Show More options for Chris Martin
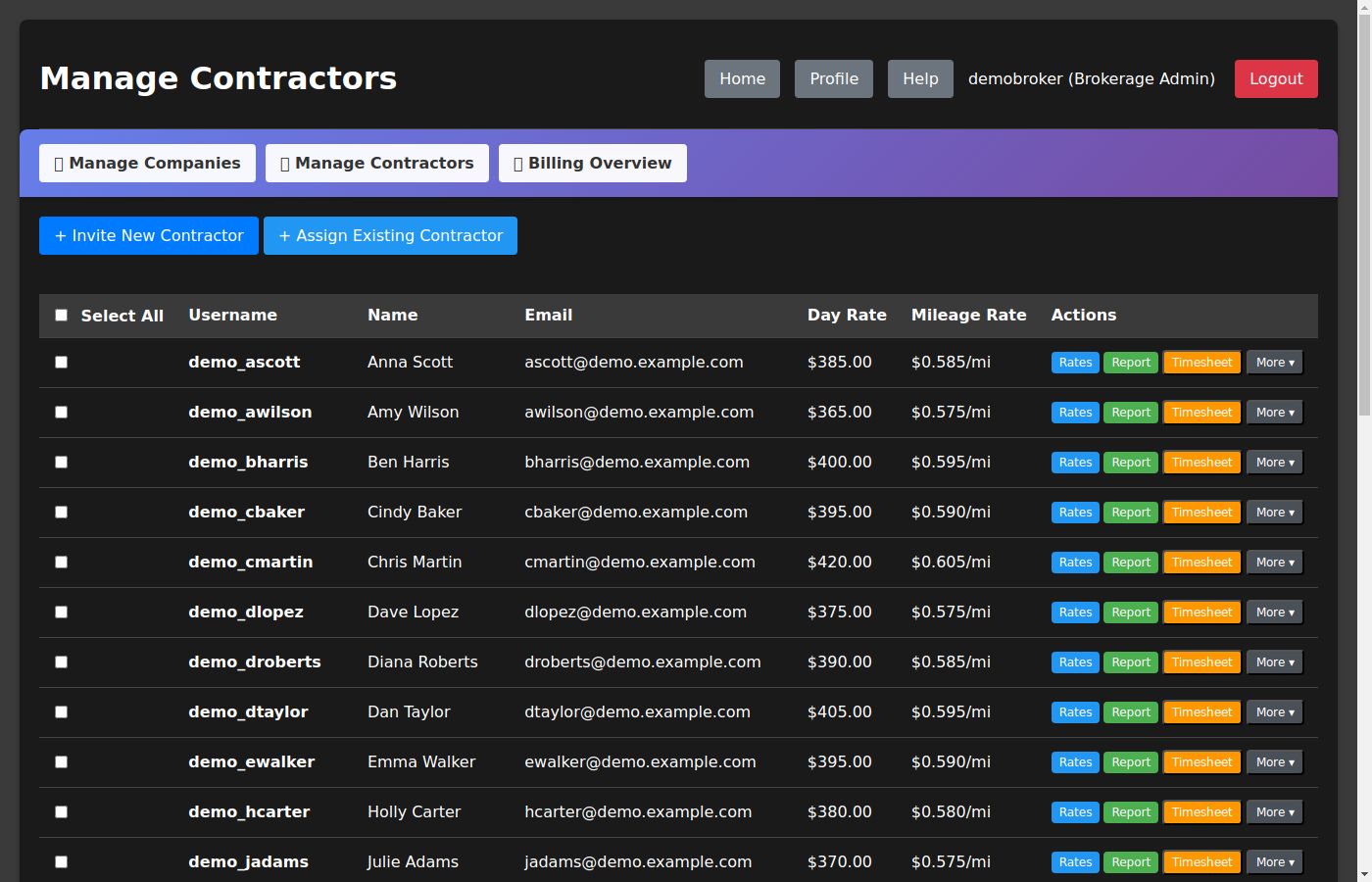This screenshot has width=1372, height=882. [1275, 563]
